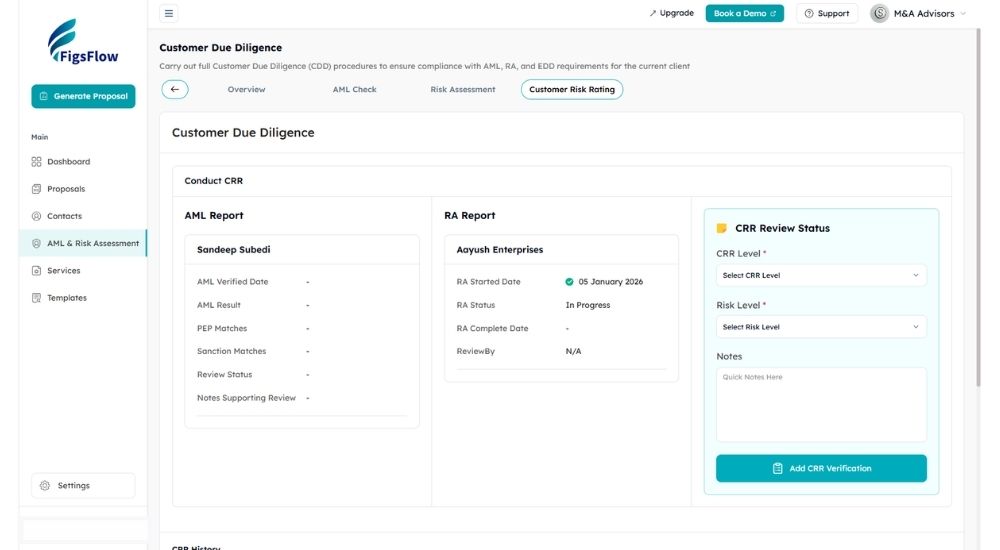Click the Services sidebar icon
1000x550 pixels.
[x=36, y=271]
